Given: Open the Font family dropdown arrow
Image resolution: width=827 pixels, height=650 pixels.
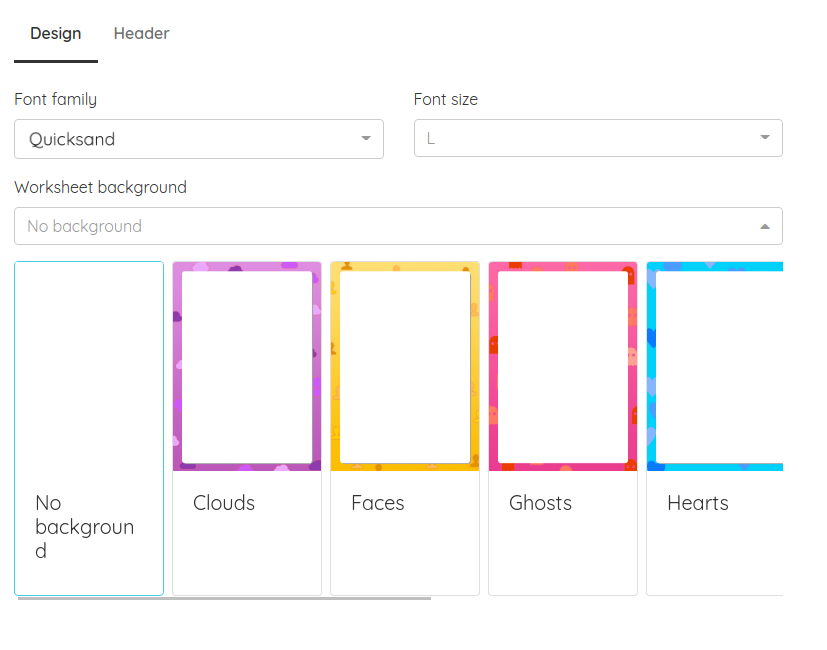Looking at the screenshot, I should (365, 139).
